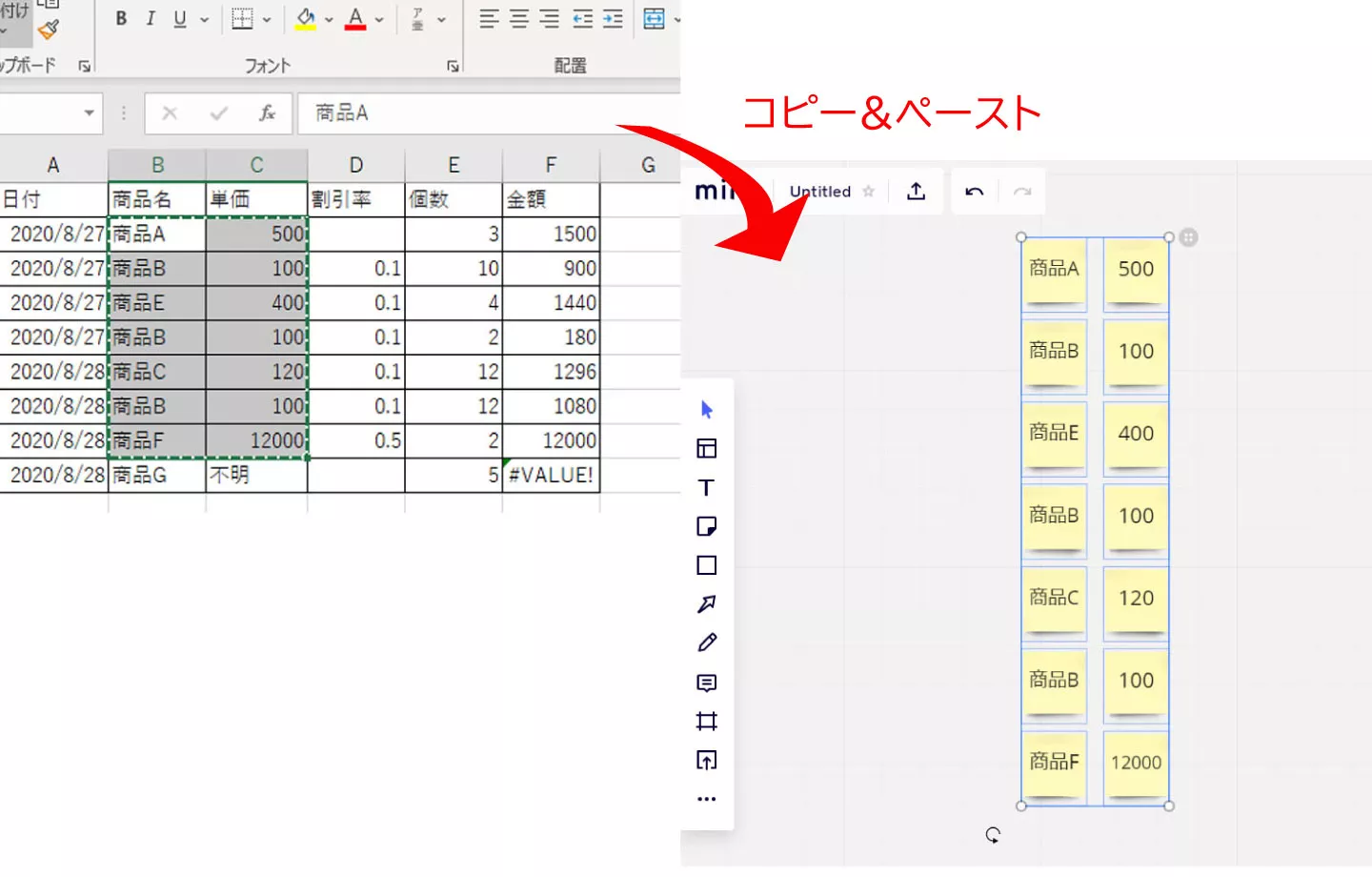1372x877 pixels.
Task: Star the Untitled board as favorite
Action: [868, 192]
